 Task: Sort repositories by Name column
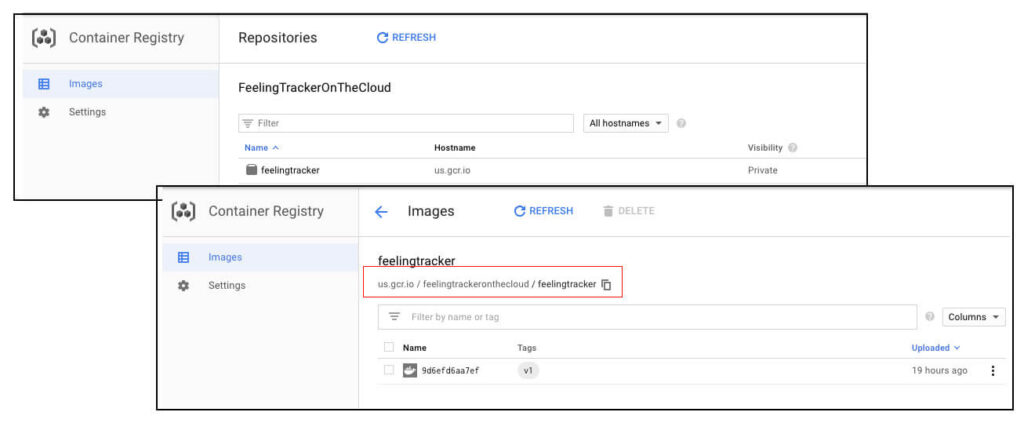pyautogui.click(x=261, y=148)
